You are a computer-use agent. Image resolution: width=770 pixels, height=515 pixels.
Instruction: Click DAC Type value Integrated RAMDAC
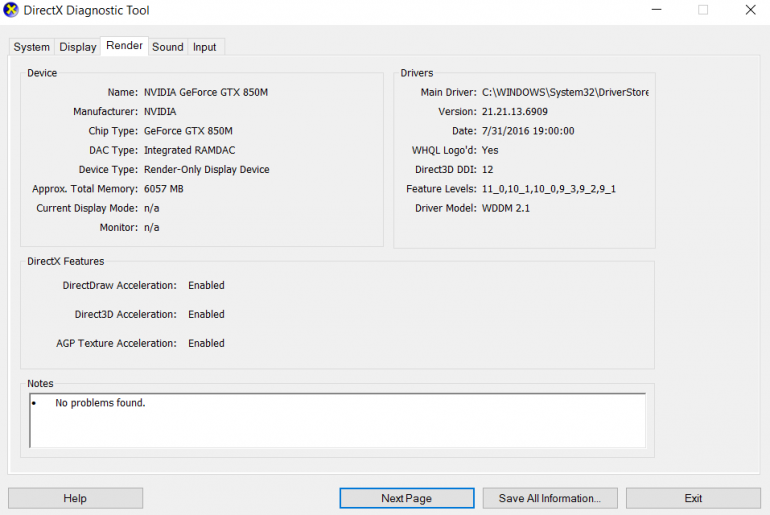190,150
